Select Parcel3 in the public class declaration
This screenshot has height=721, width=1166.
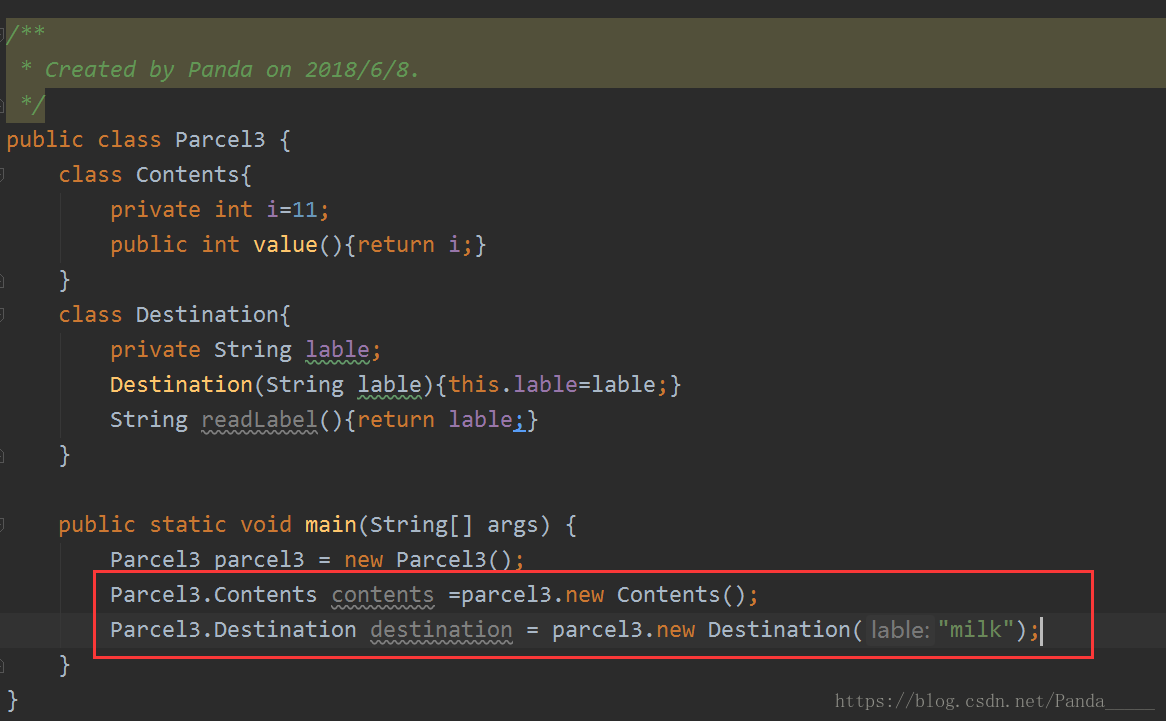[x=220, y=140]
